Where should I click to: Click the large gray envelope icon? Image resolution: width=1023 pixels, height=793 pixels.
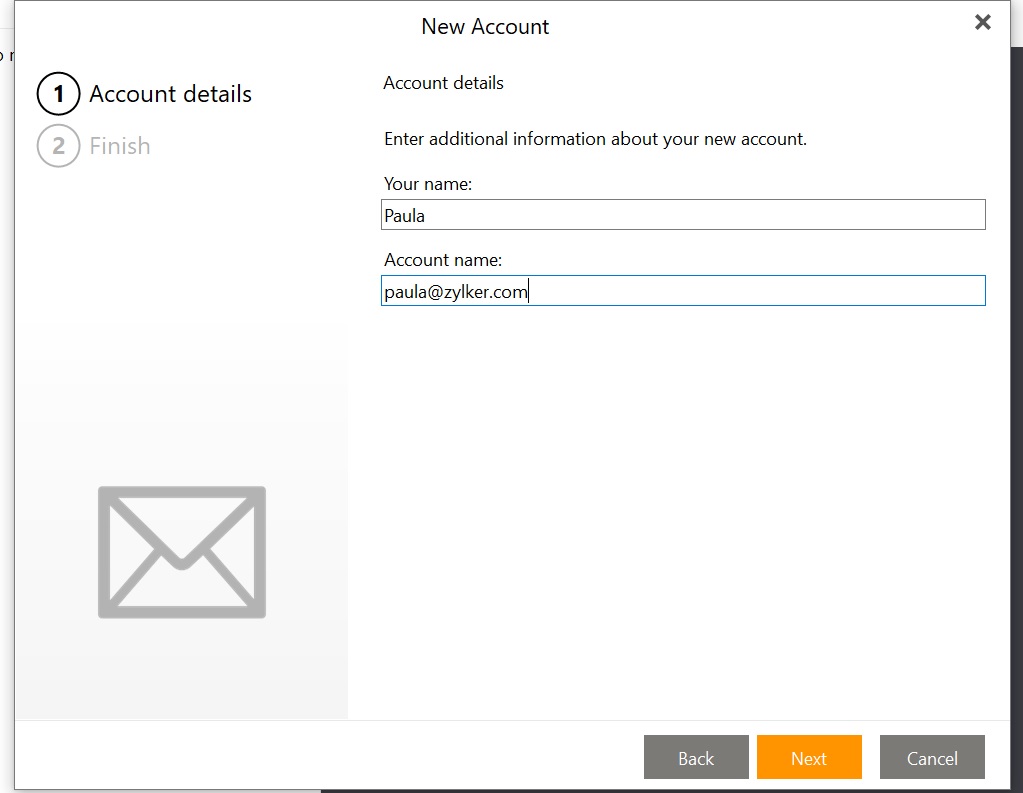(x=182, y=552)
